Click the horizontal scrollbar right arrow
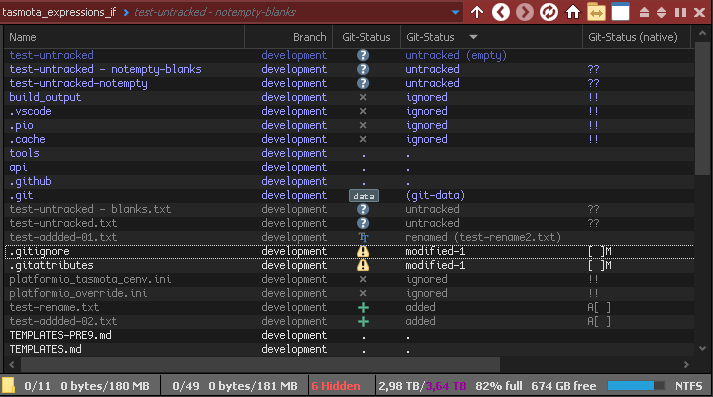 (x=686, y=364)
